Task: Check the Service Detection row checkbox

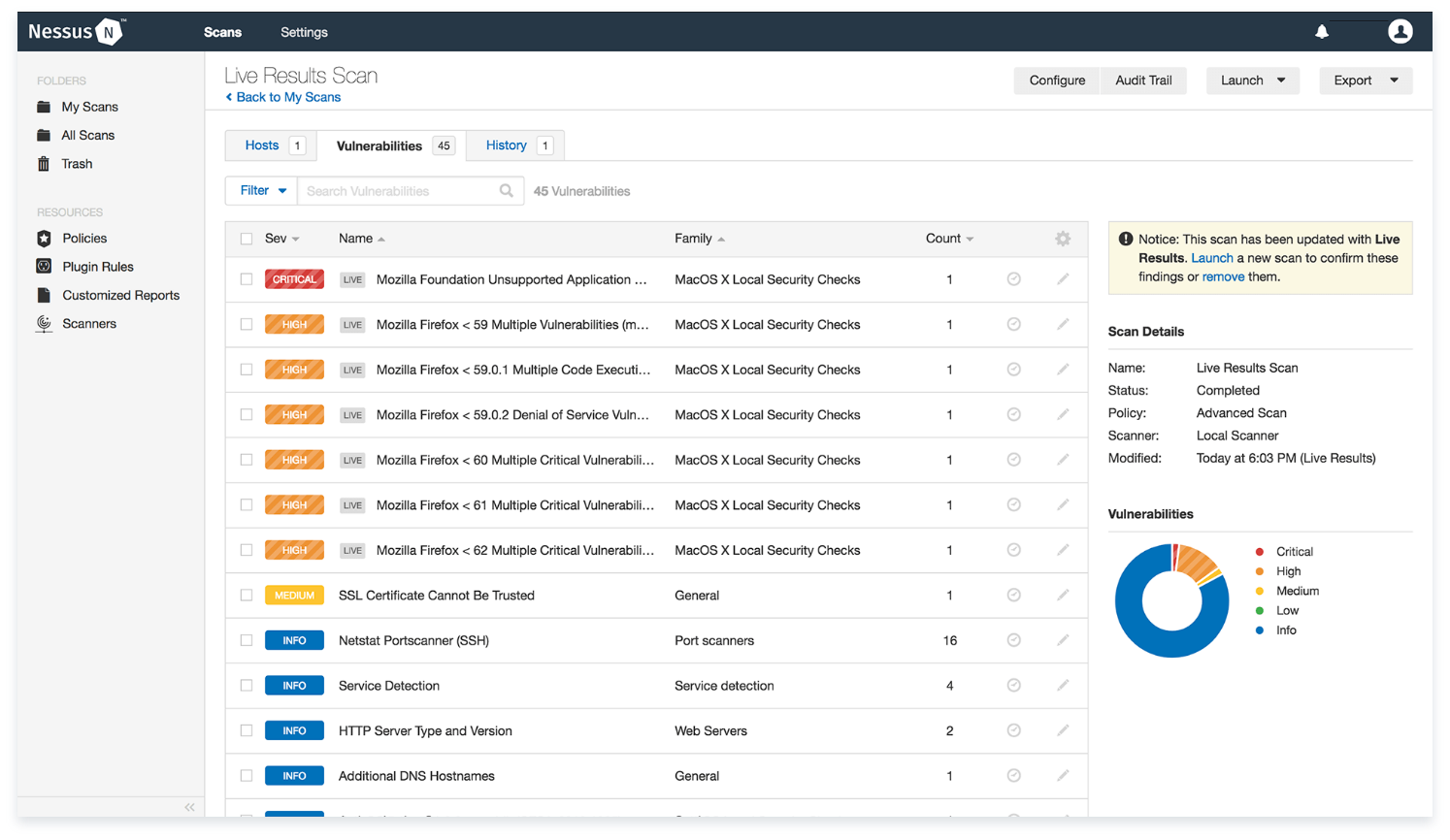Action: [247, 685]
